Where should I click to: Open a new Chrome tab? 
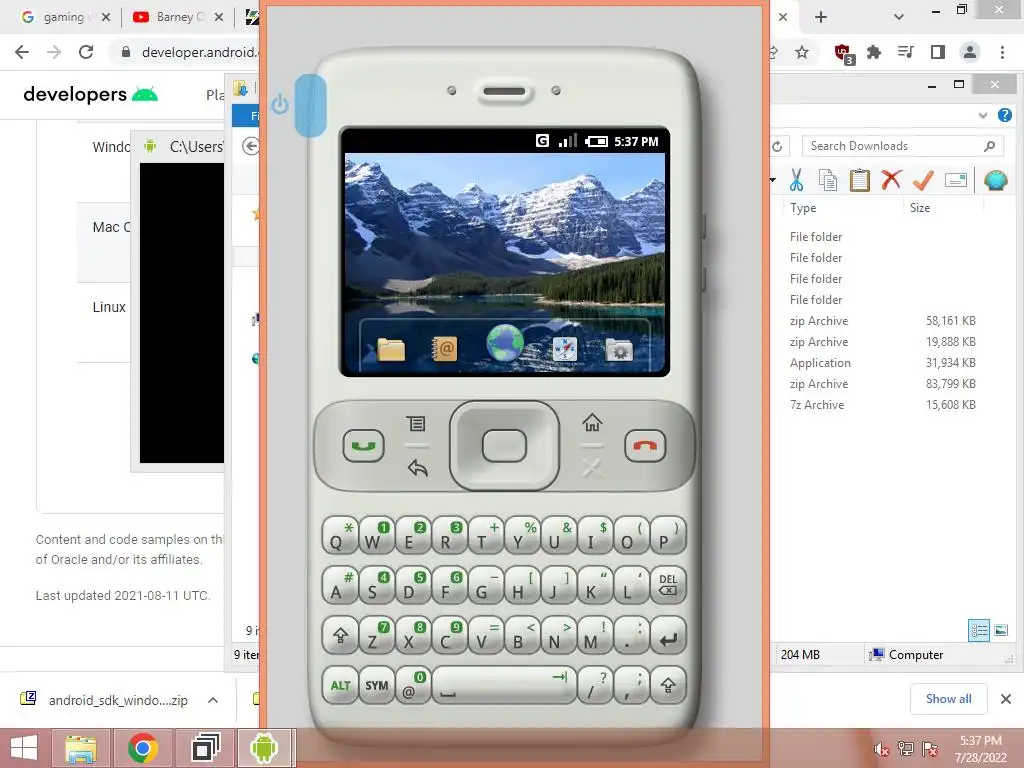coord(821,17)
